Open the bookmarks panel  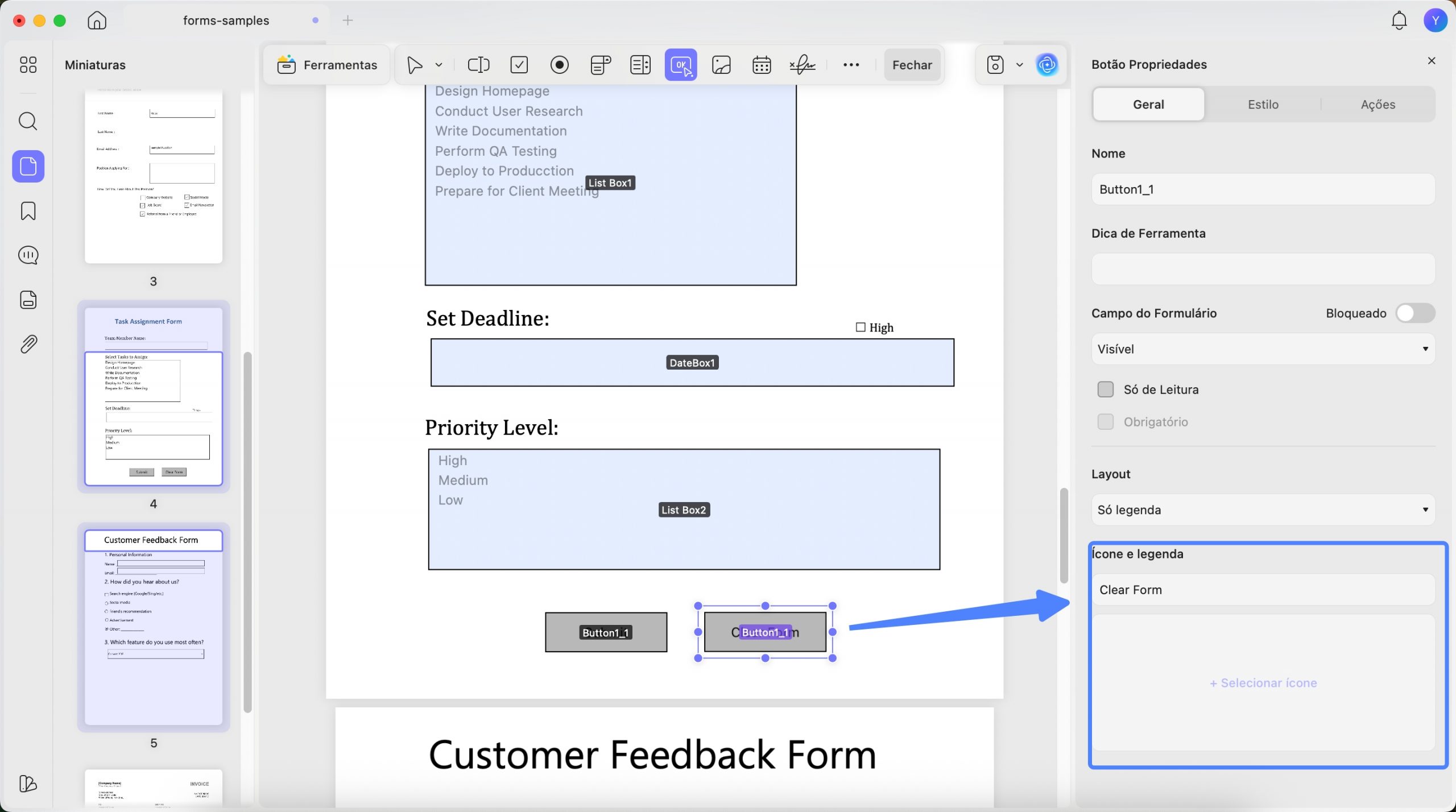pos(28,211)
